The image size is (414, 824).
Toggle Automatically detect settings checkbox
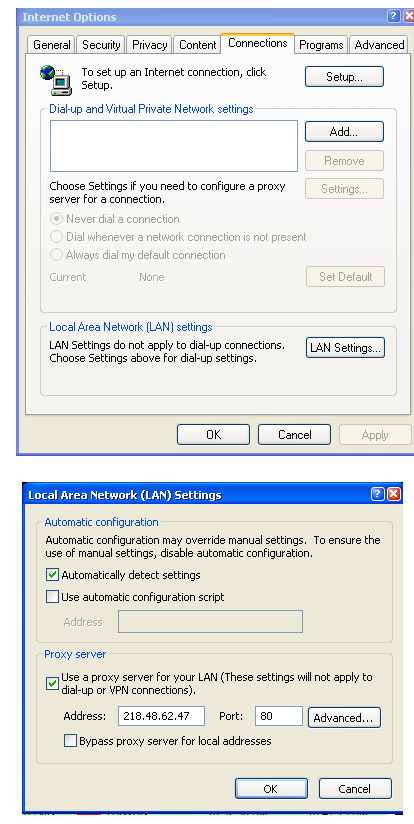(52, 575)
